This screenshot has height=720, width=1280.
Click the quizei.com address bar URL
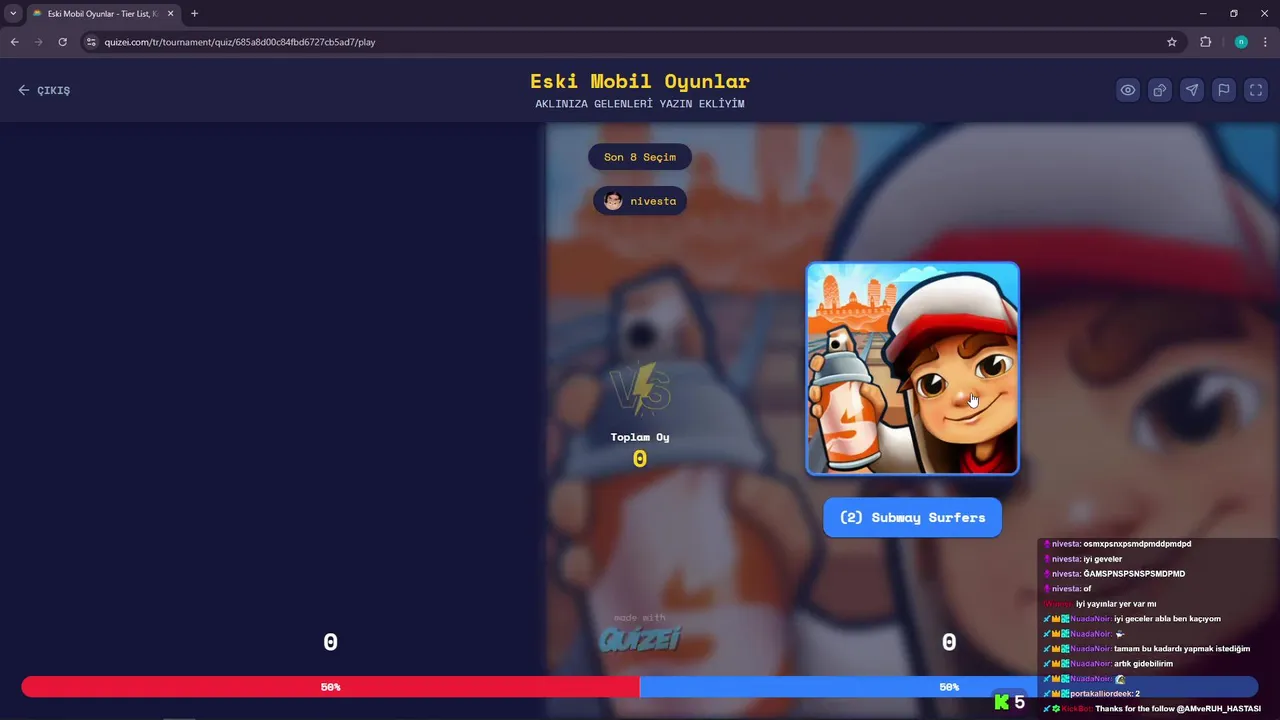[240, 42]
